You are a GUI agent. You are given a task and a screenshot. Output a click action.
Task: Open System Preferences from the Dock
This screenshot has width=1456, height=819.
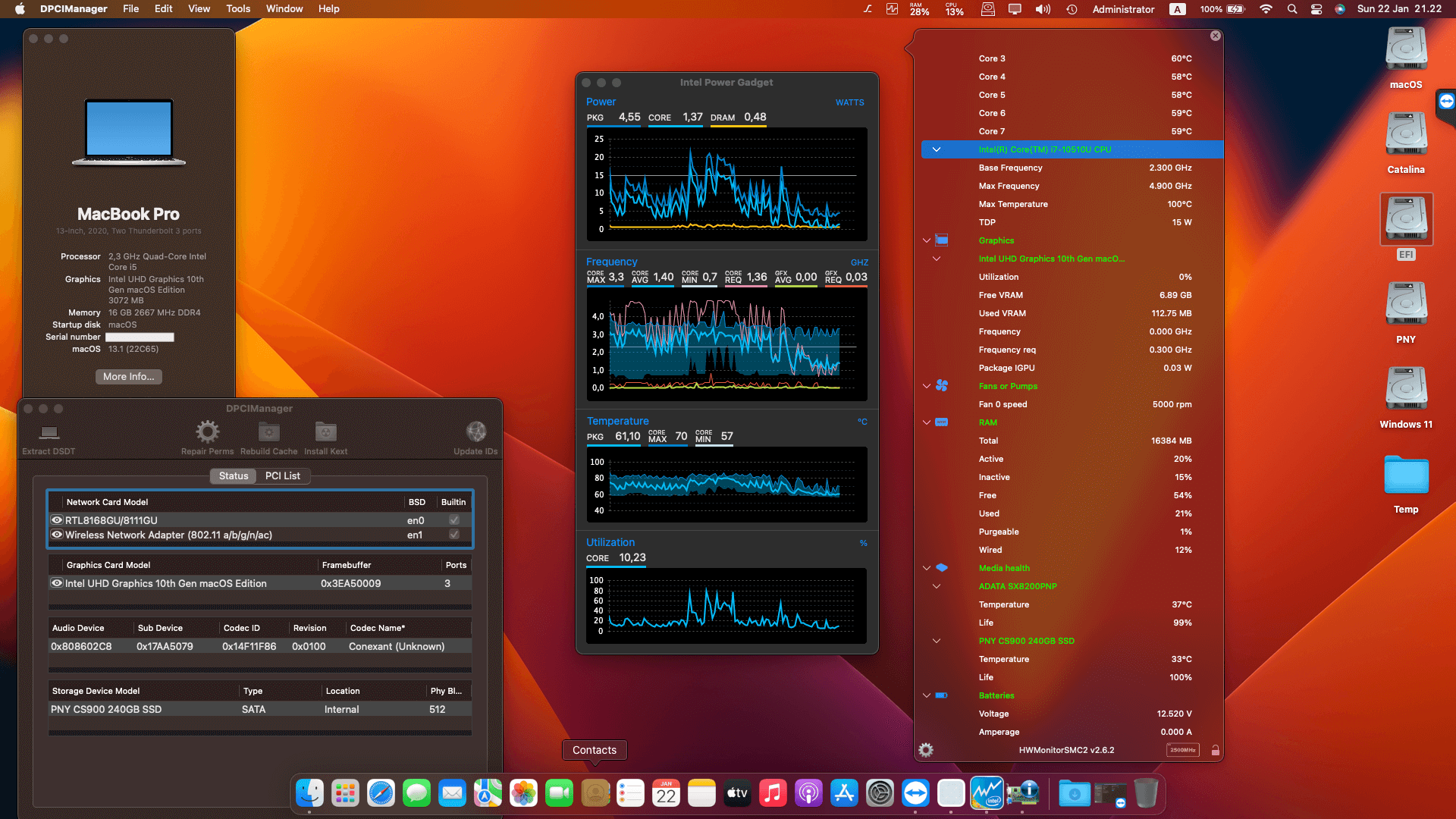point(880,793)
